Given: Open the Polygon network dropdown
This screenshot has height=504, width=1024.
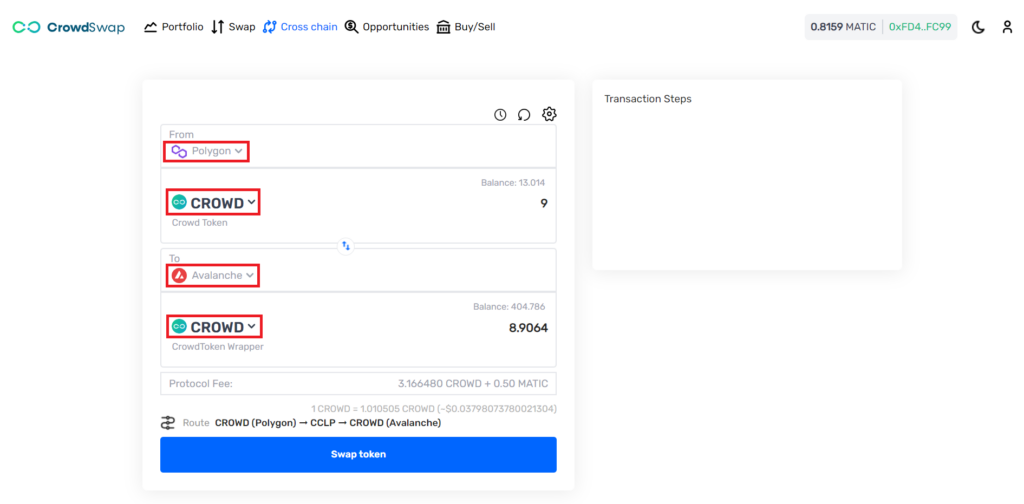Looking at the screenshot, I should pos(206,151).
